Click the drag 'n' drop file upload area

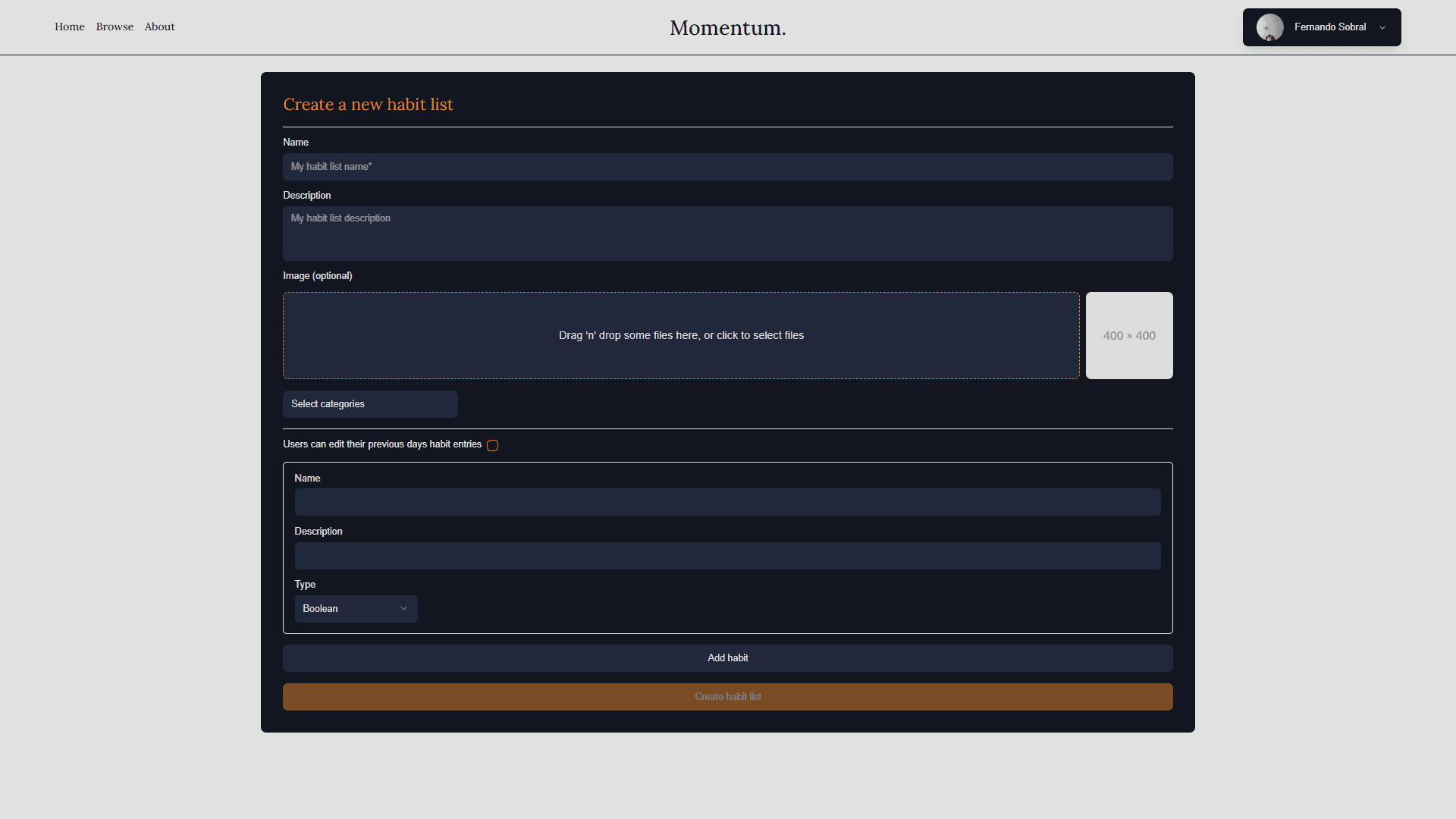click(x=681, y=335)
